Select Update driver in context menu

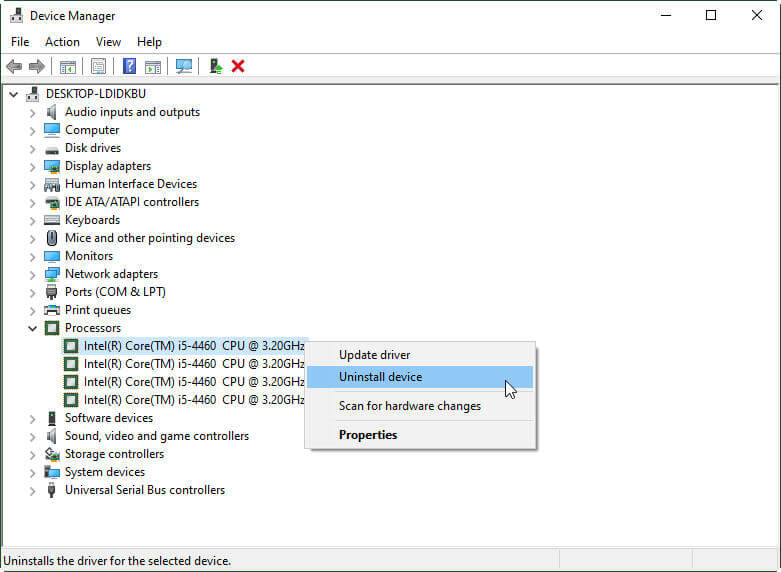coord(374,355)
